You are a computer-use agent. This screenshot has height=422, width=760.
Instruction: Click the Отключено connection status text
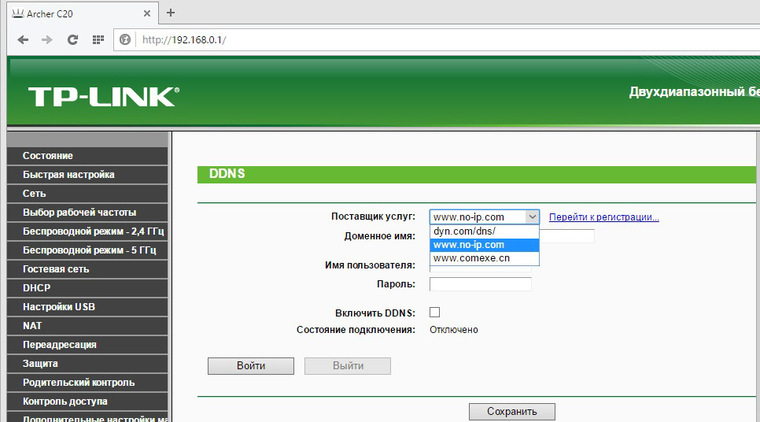[454, 330]
